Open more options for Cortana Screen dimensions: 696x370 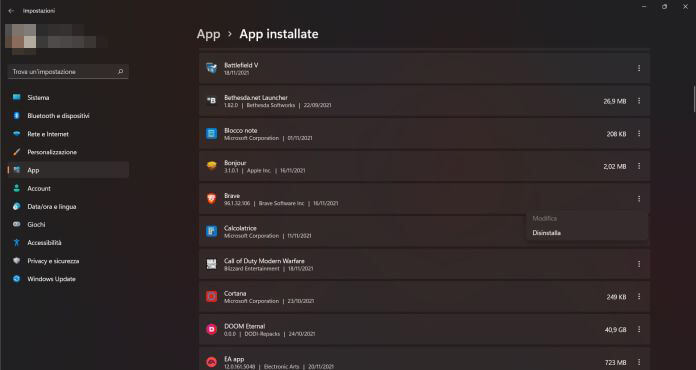tap(639, 296)
